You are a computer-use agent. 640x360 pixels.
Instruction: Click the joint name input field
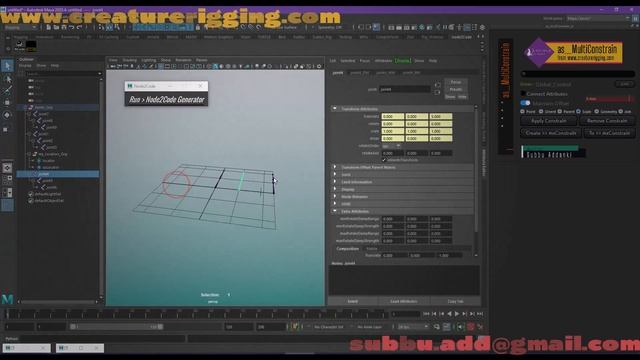click(405, 89)
